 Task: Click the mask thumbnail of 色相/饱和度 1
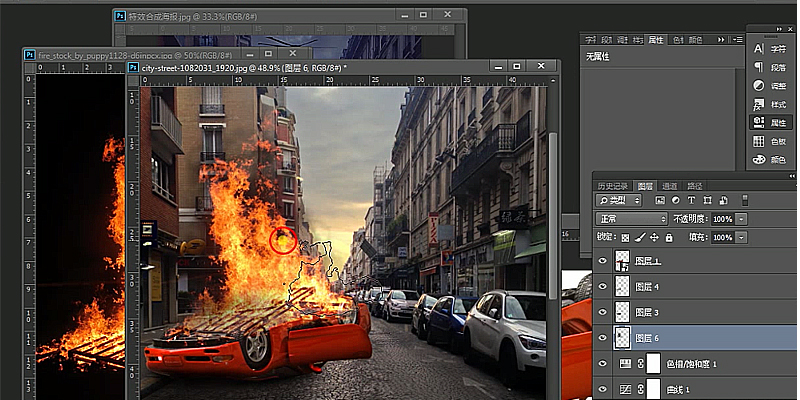[654, 364]
